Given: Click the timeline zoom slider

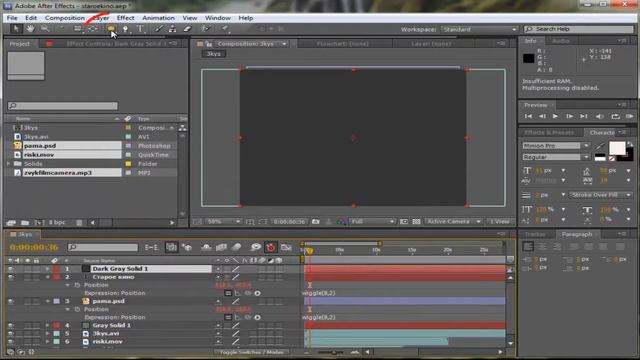Looking at the screenshot, I should [333, 352].
